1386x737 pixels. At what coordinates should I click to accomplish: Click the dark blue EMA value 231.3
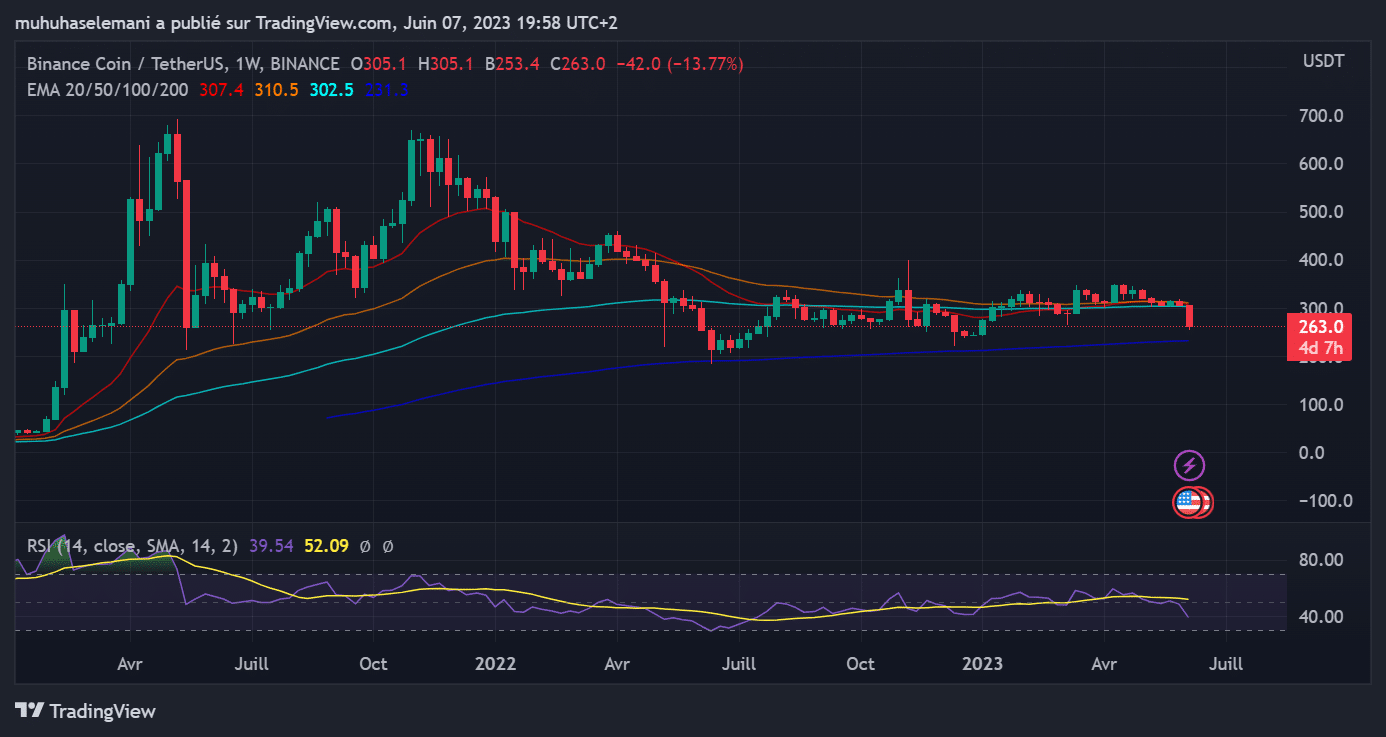click(386, 90)
